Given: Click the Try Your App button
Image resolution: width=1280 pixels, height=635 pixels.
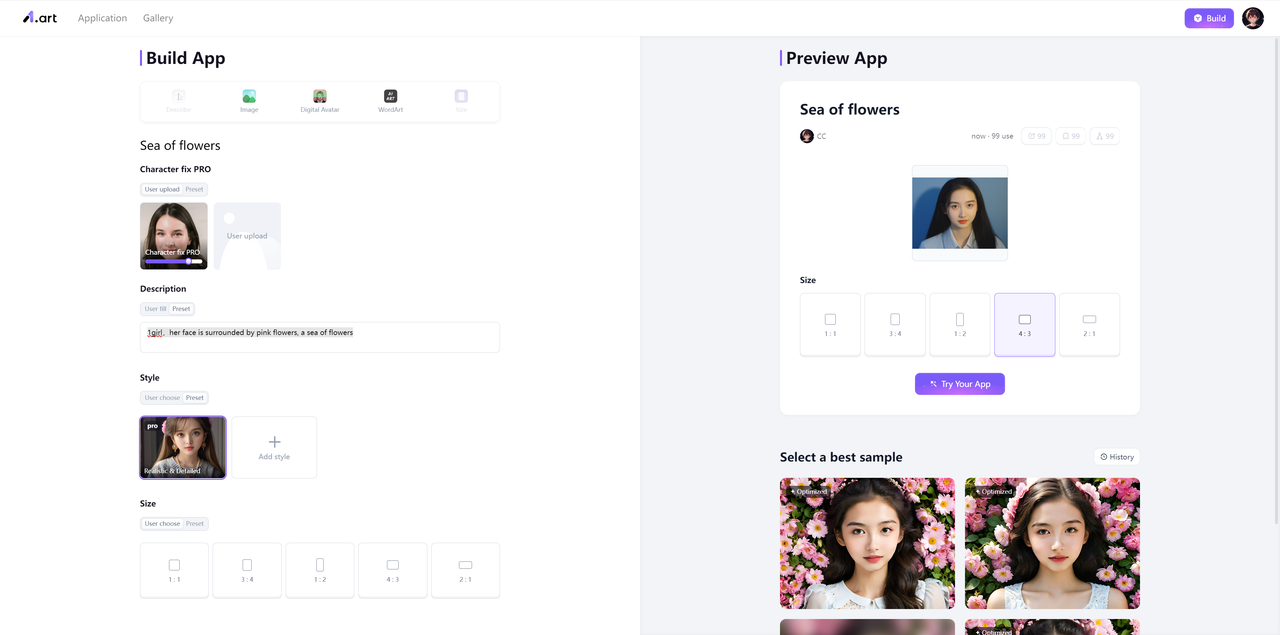Looking at the screenshot, I should coord(959,384).
